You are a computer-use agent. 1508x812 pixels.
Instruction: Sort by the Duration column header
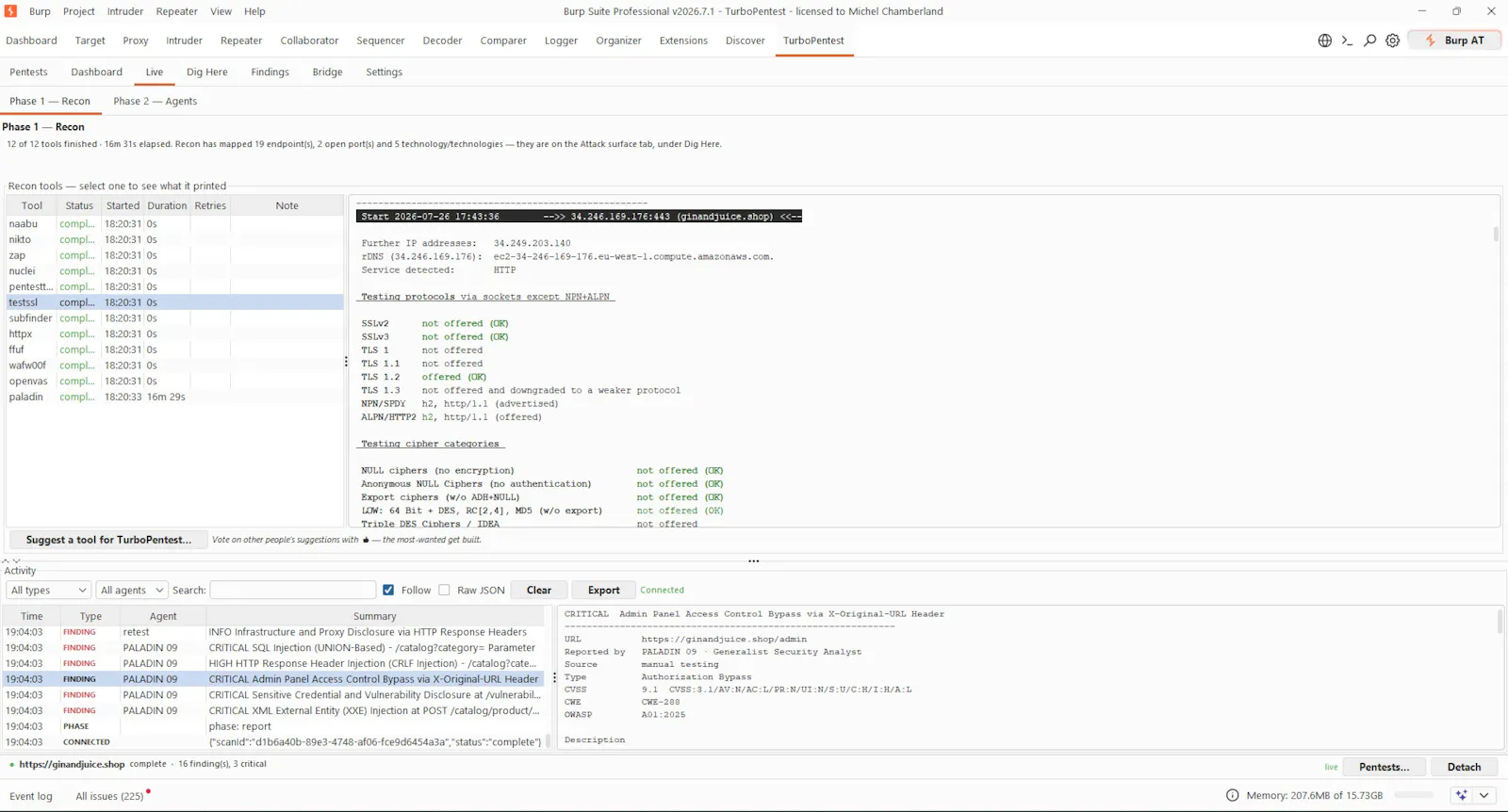pos(167,205)
